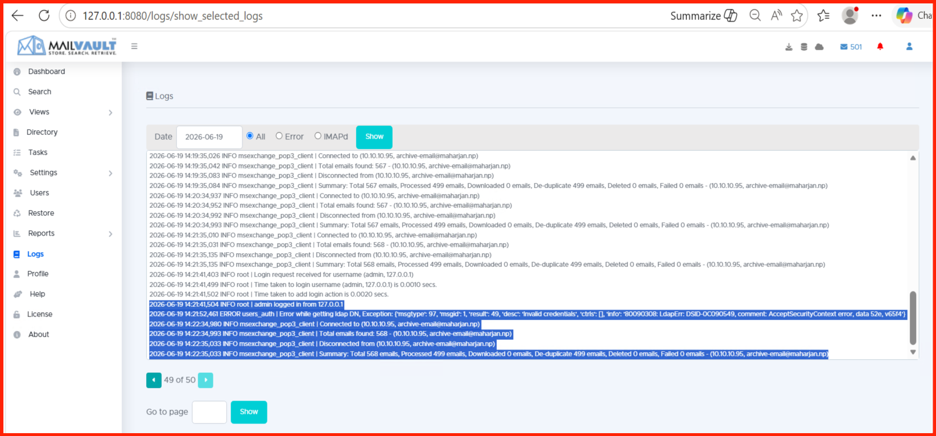The image size is (936, 436).
Task: Expand the Settings submenu chevron
Action: [x=110, y=173]
